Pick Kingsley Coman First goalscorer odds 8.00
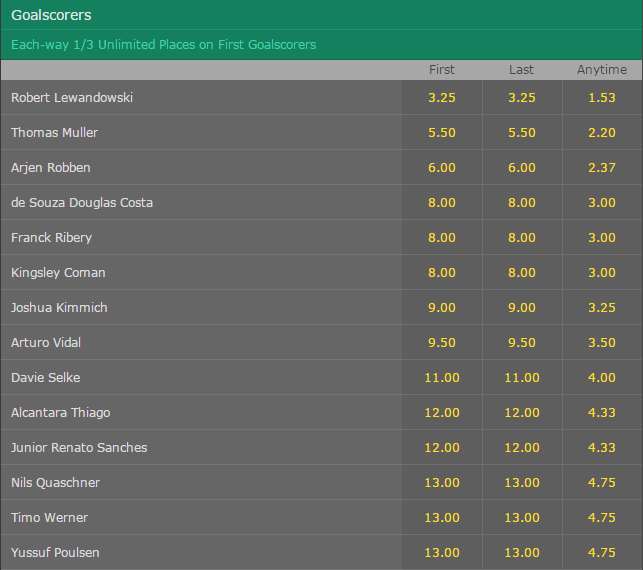This screenshot has width=643, height=570. pos(442,272)
